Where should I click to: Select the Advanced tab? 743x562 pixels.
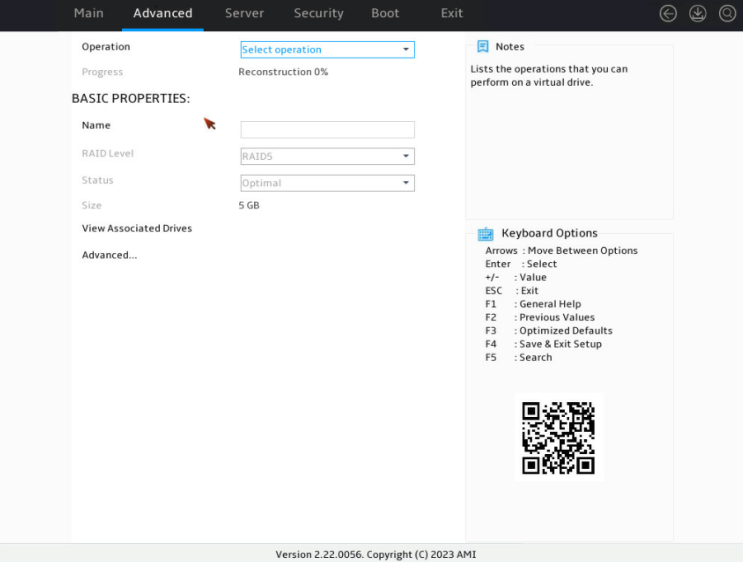(x=163, y=13)
